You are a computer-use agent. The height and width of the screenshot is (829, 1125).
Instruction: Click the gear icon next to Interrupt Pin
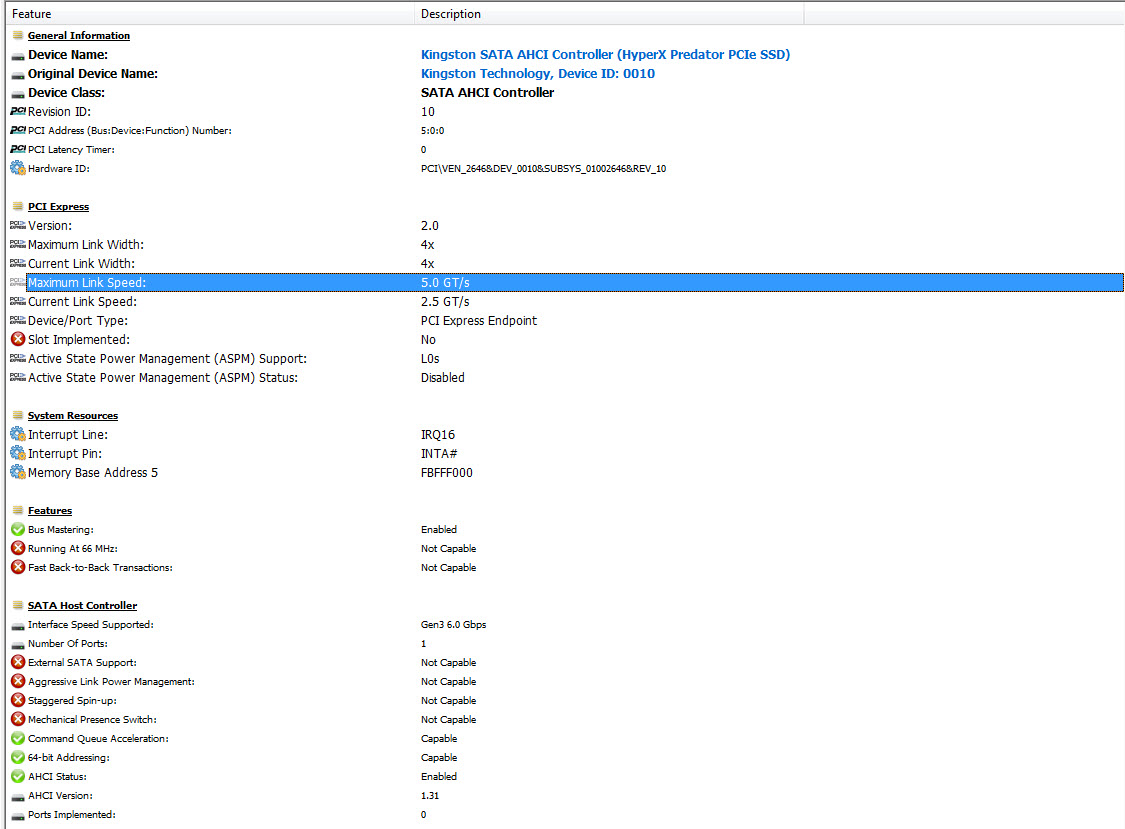click(18, 453)
